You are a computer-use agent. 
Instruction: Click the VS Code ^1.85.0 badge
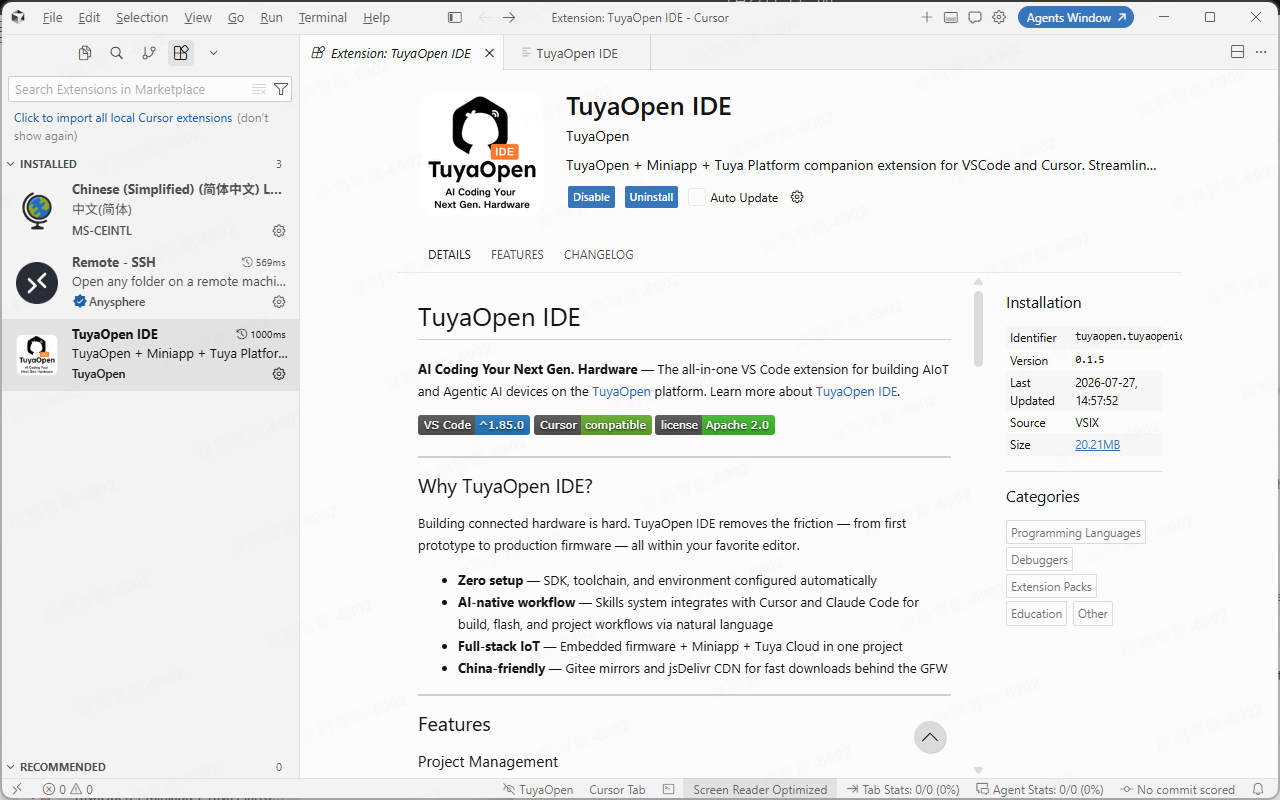point(474,425)
